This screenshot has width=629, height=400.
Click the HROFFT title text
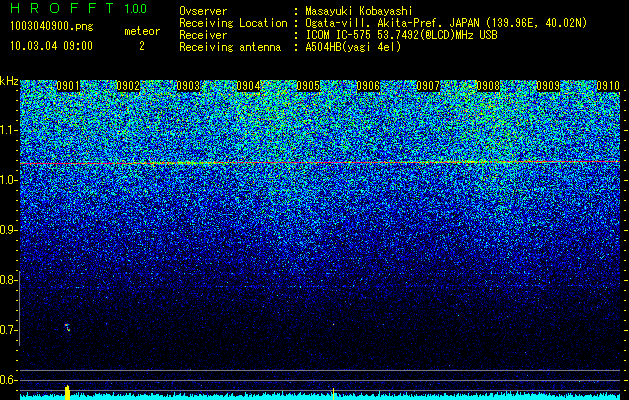pyautogui.click(x=62, y=8)
